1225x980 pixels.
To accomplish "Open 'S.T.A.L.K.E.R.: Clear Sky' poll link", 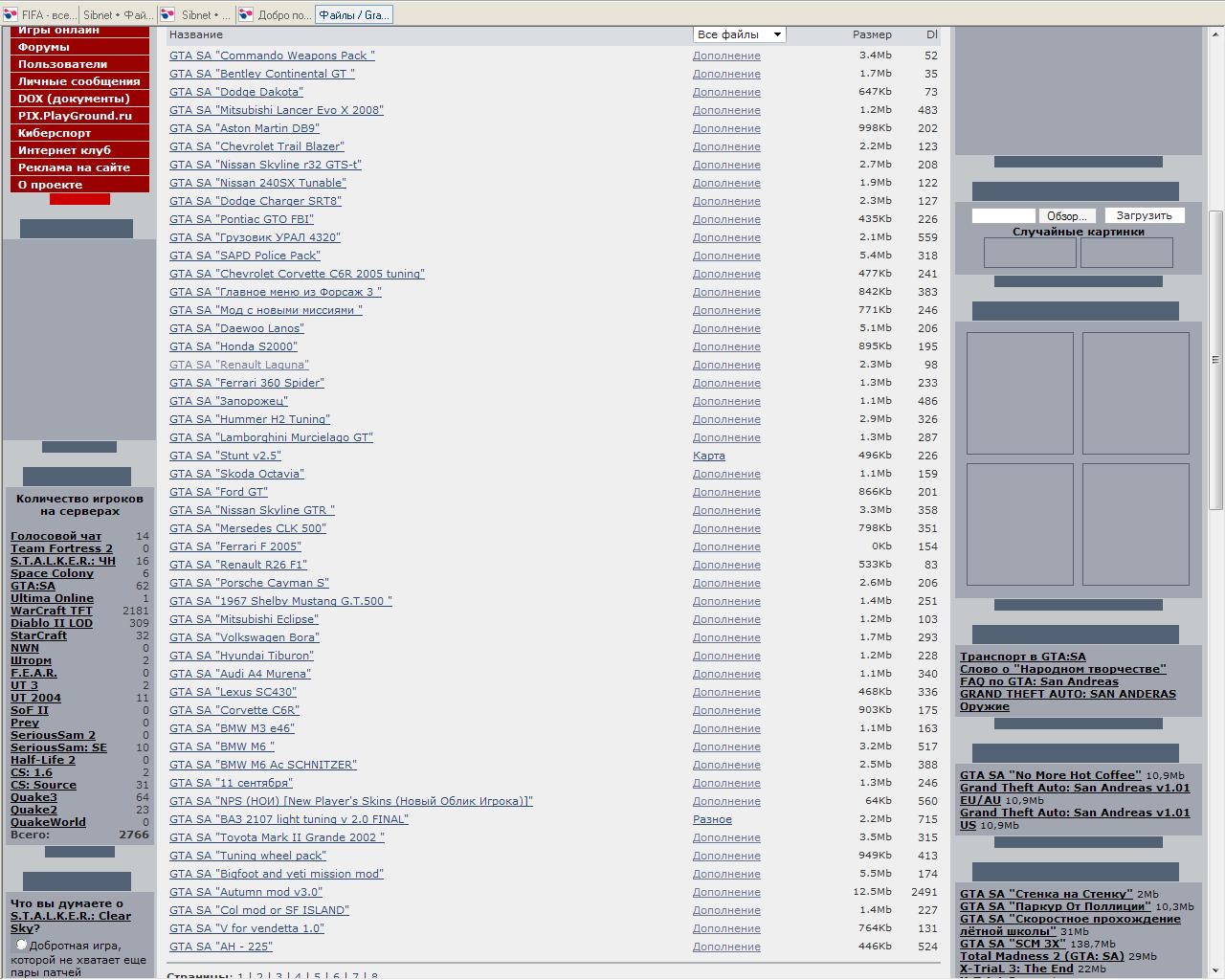I will tap(71, 922).
